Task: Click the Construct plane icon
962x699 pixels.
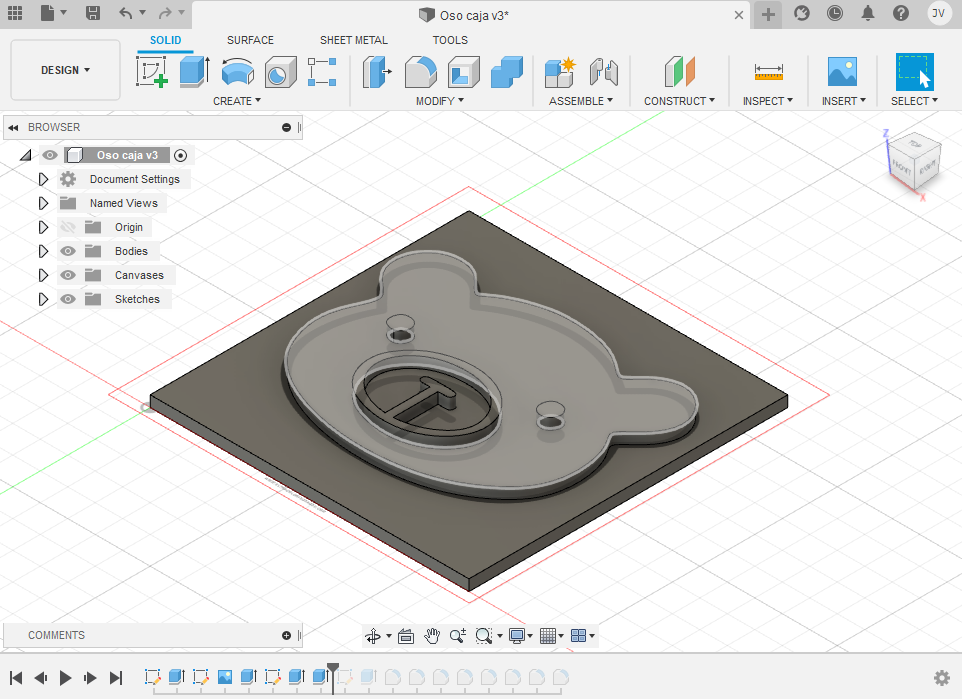Action: pos(680,71)
